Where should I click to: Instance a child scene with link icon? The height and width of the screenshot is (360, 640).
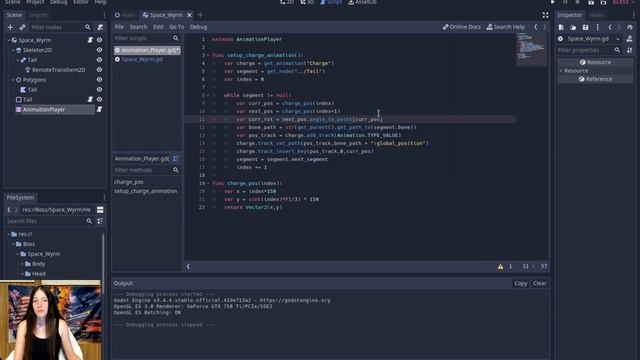coord(22,27)
